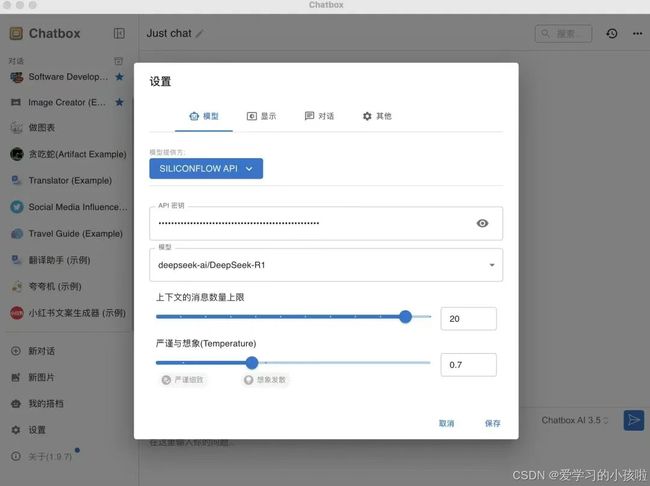Click the 小红书文案生成器 red avatar icon
The image size is (650, 486).
(x=17, y=313)
